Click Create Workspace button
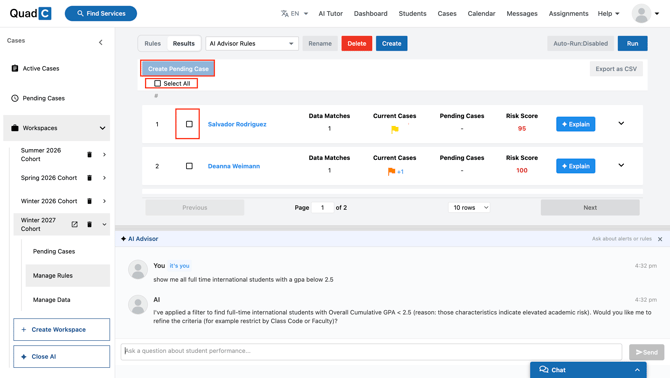 (62, 329)
